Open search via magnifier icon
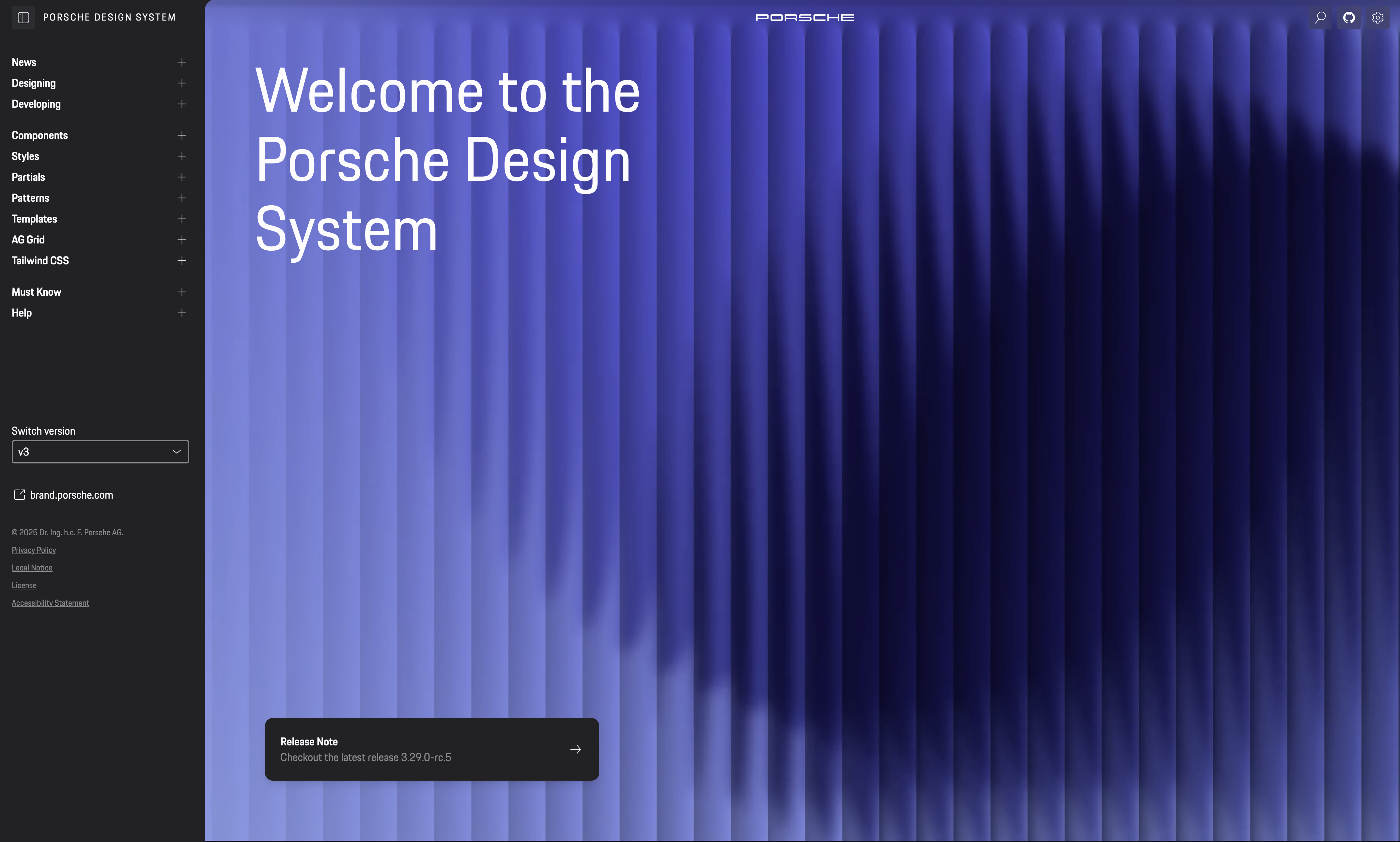 pos(1320,18)
